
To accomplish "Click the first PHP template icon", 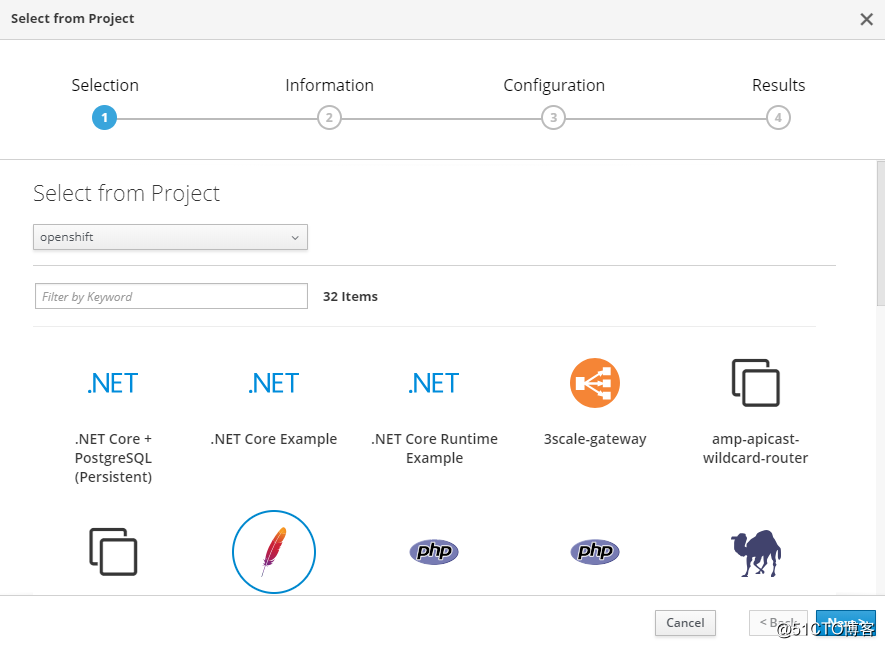I will [434, 551].
